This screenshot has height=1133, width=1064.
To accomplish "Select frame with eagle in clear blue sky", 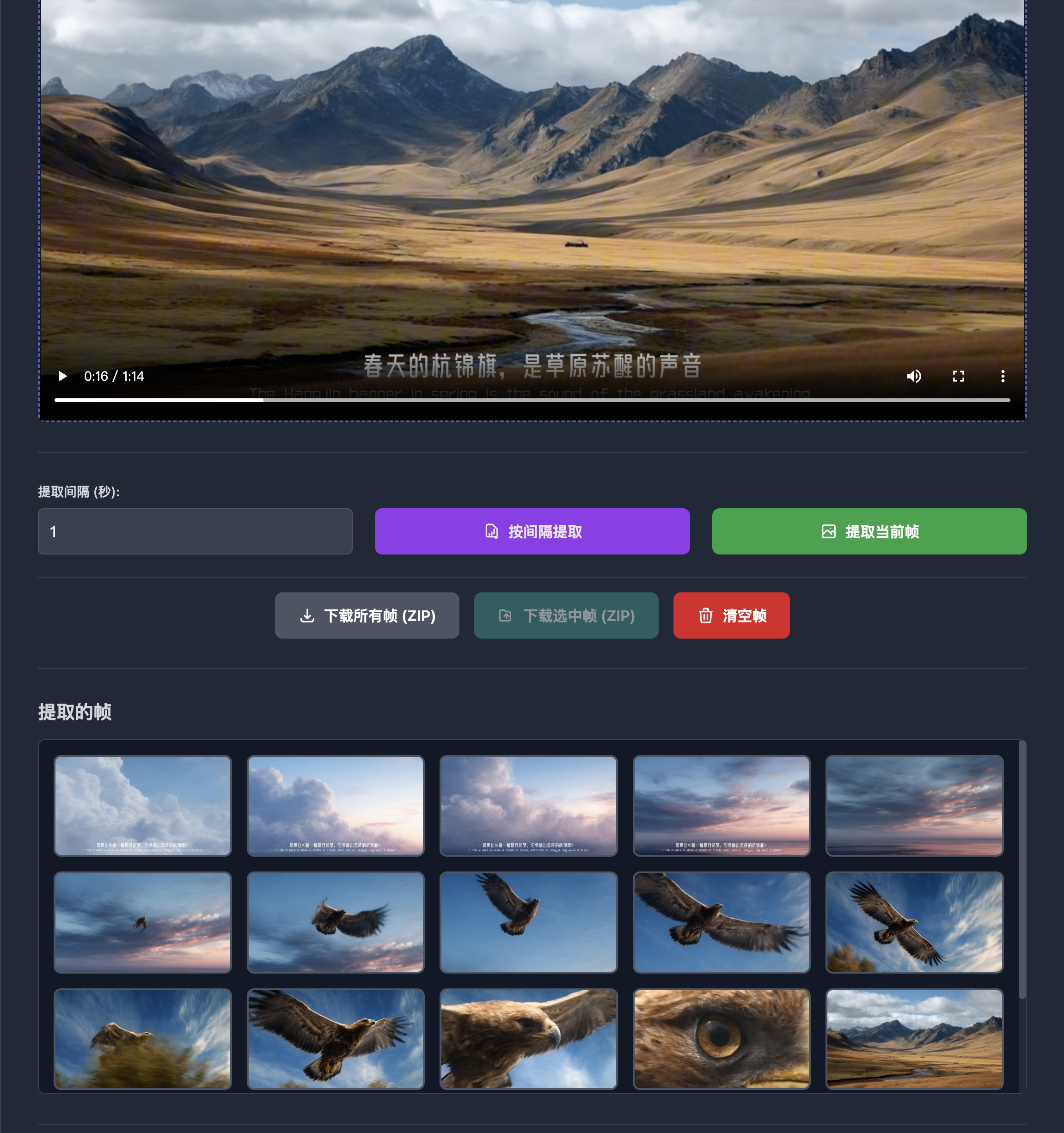I will 529,922.
